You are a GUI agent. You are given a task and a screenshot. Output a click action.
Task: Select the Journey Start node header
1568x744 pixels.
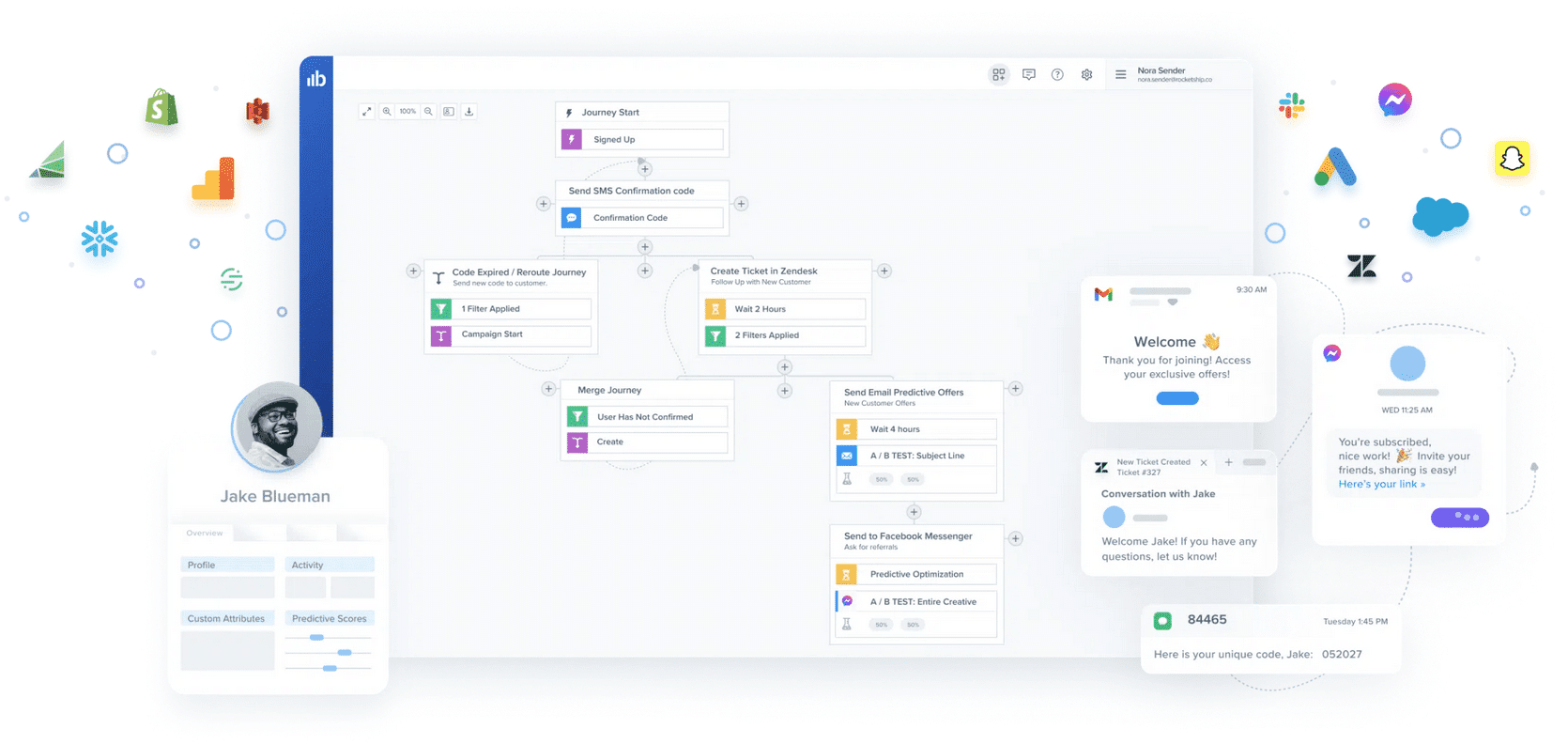(x=642, y=112)
